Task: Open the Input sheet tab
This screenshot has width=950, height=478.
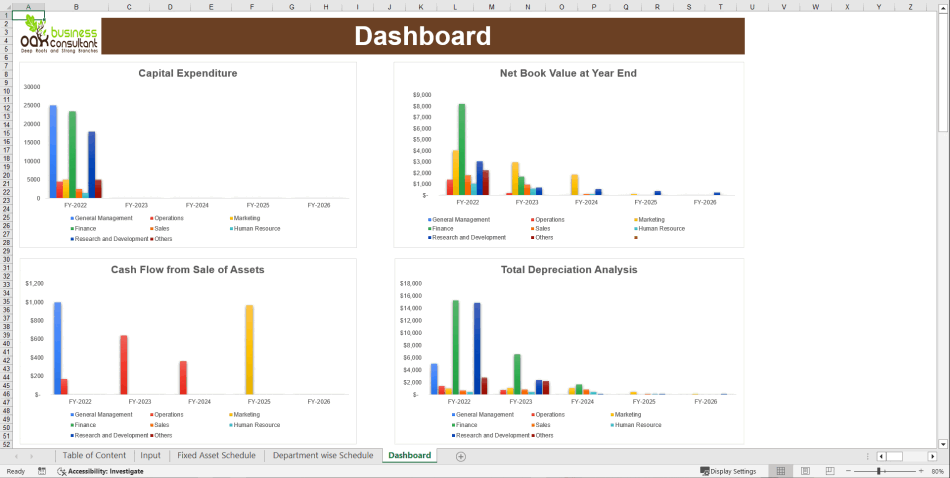Action: [150, 456]
